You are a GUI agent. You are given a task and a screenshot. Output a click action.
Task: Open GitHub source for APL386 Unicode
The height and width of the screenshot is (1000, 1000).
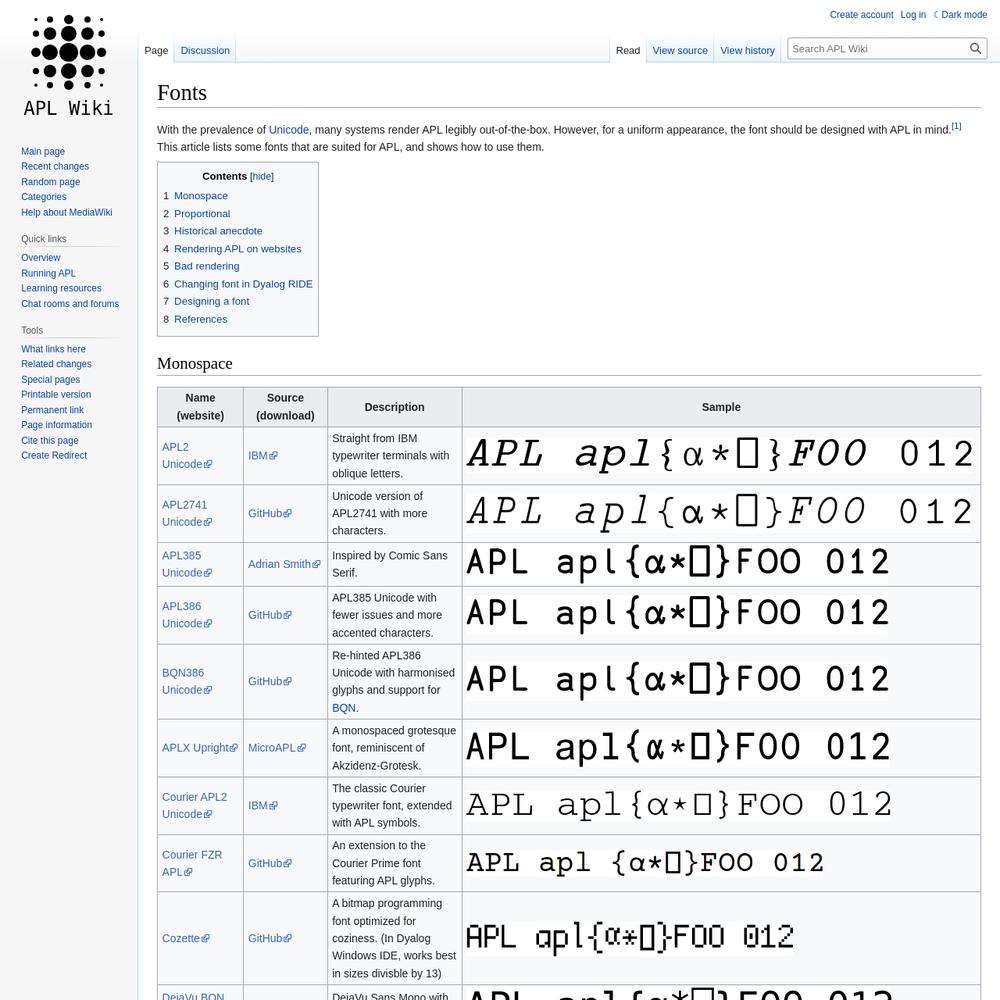click(270, 615)
